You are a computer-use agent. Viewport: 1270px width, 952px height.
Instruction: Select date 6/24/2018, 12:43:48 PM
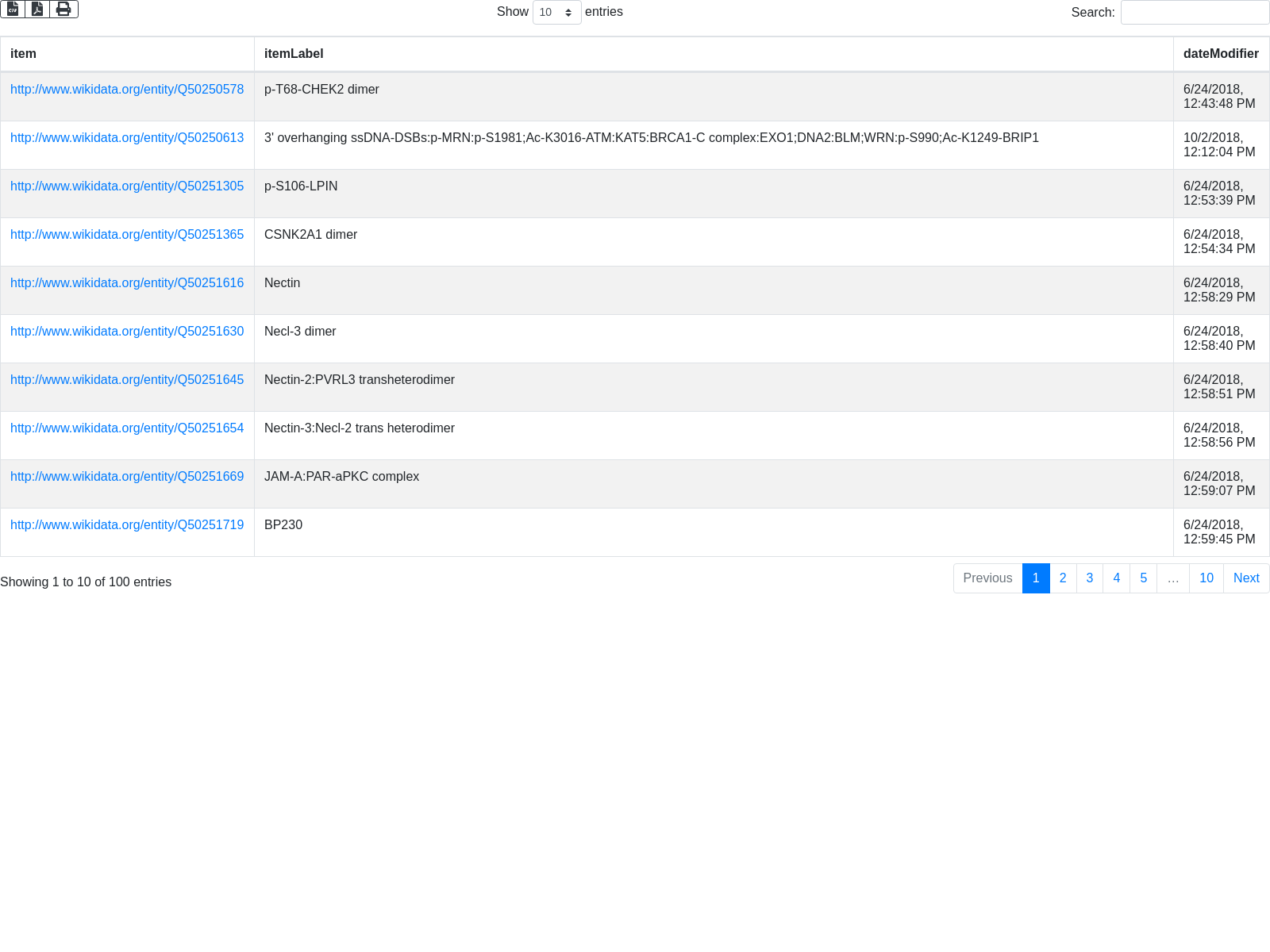tap(1221, 97)
